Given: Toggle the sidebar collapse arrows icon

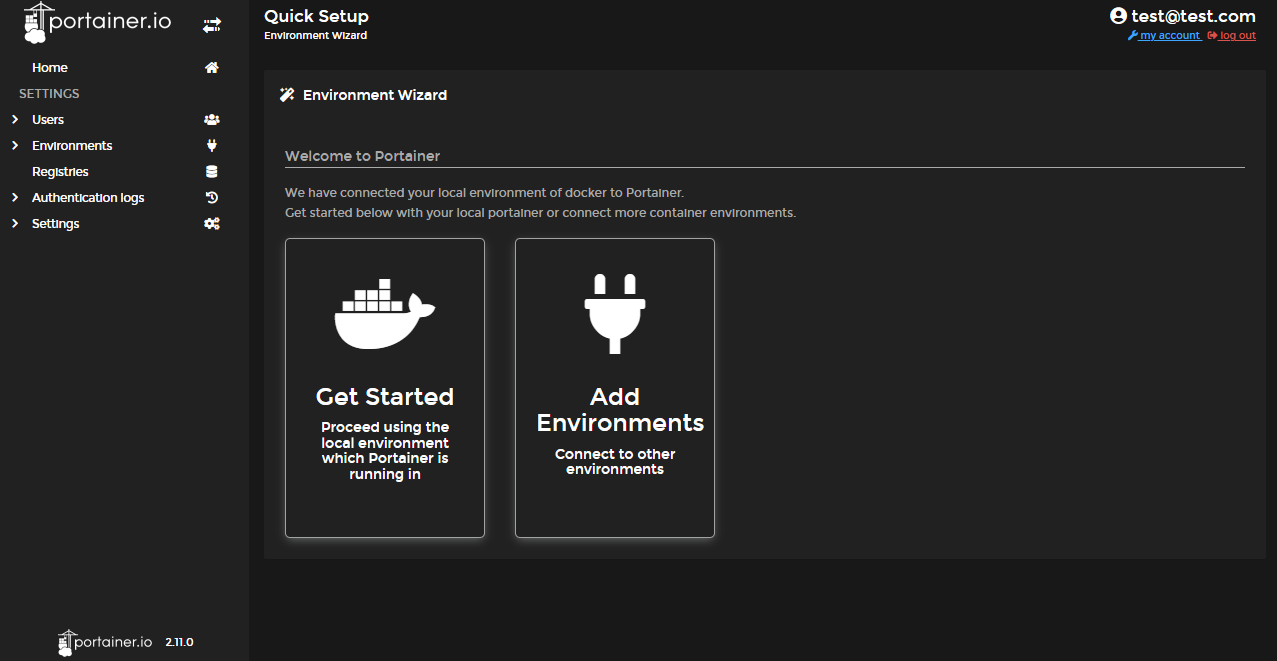Looking at the screenshot, I should pyautogui.click(x=211, y=26).
